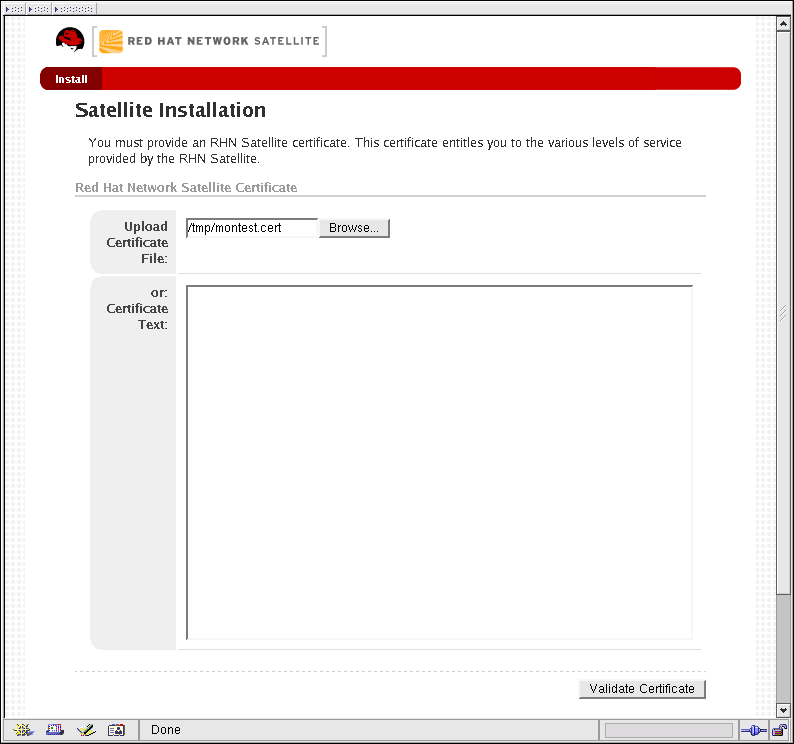Open Navigator from the status bar component icon
This screenshot has height=744, width=794.
pyautogui.click(x=23, y=730)
